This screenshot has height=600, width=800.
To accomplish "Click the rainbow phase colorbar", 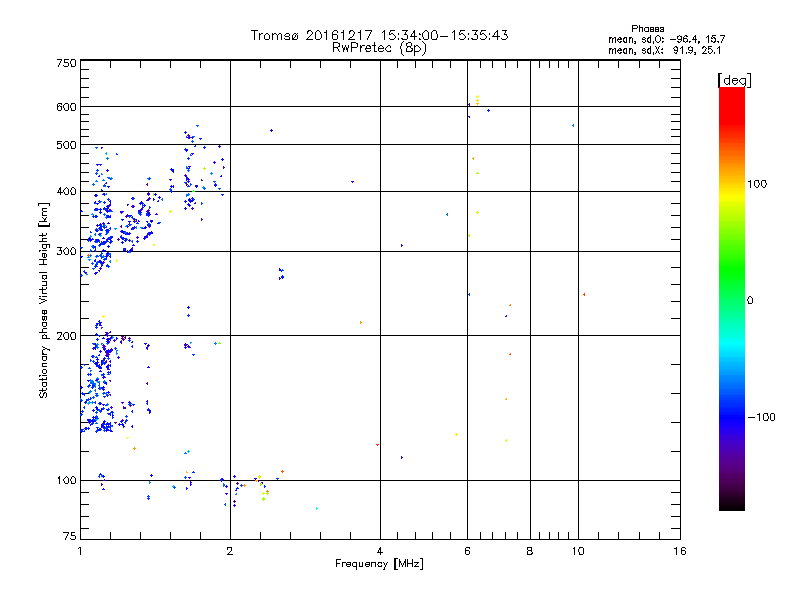I will (732, 298).
